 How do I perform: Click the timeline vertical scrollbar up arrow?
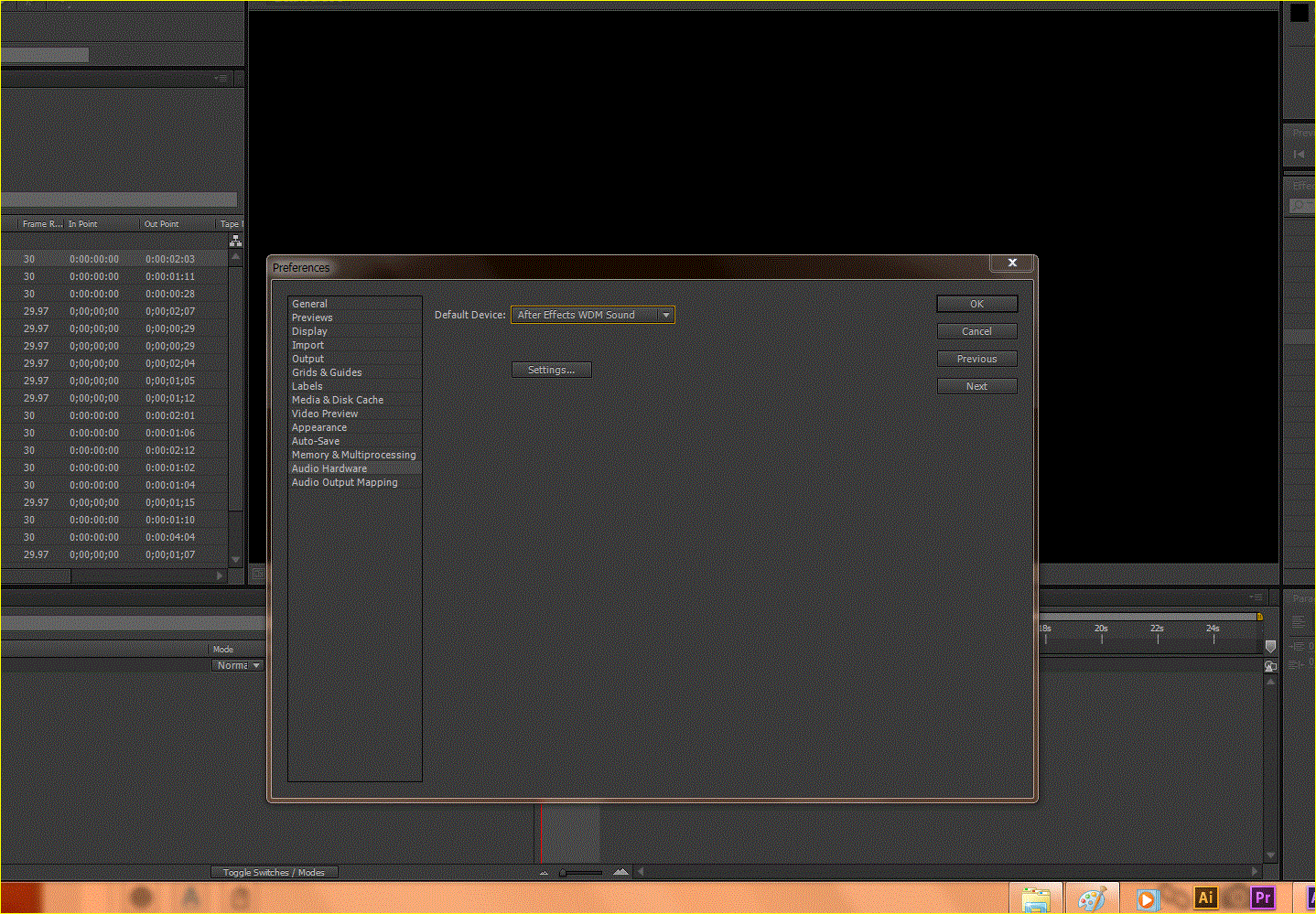click(x=1270, y=682)
